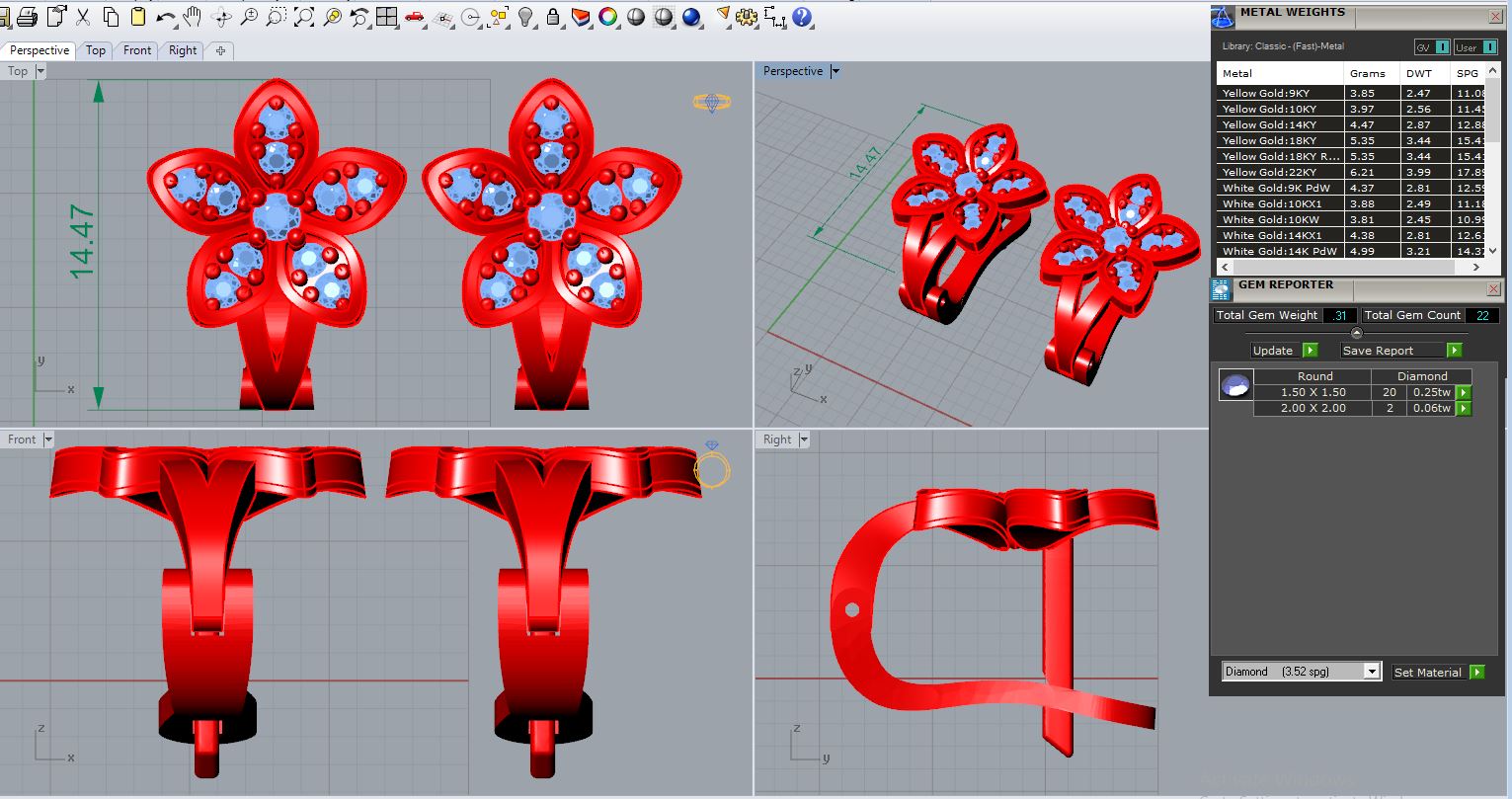Click the add viewport tab plus icon

pos(219,50)
